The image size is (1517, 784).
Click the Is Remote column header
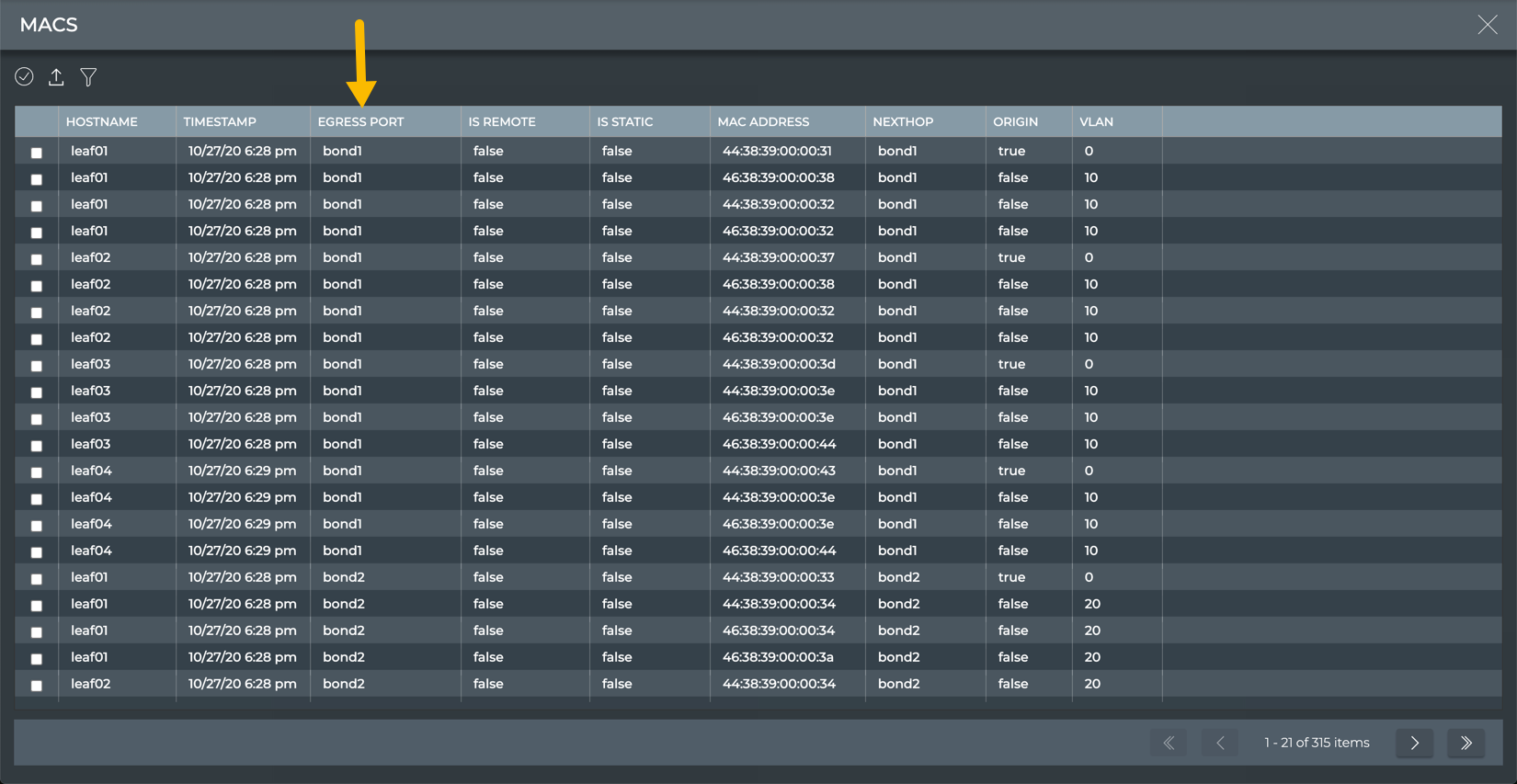[502, 121]
